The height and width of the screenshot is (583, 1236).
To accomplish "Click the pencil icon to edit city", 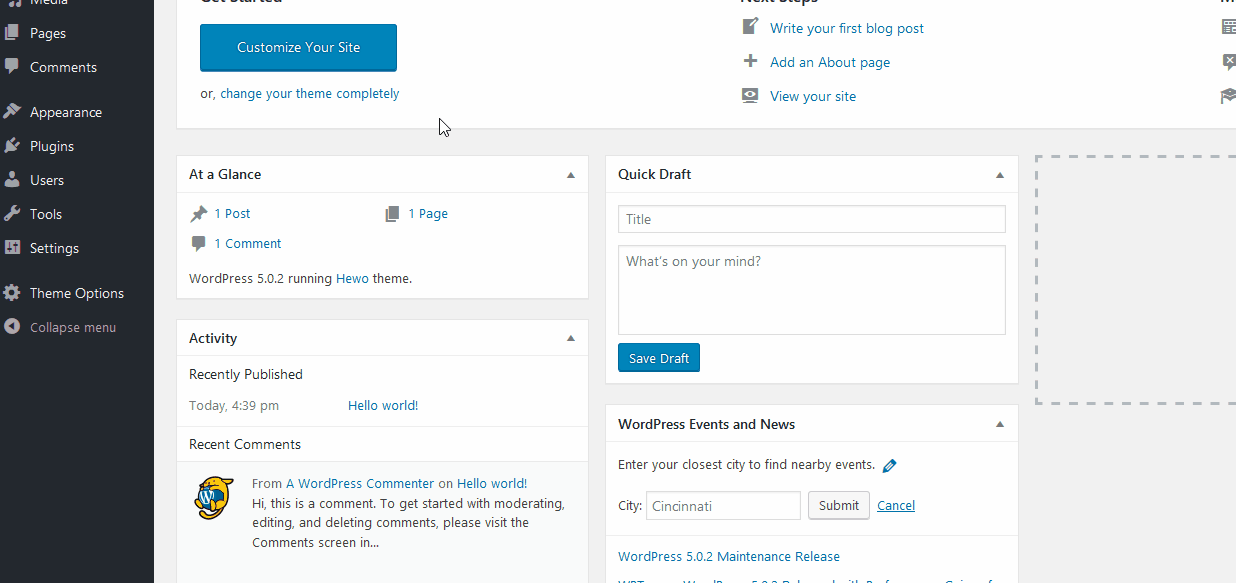I will point(890,465).
